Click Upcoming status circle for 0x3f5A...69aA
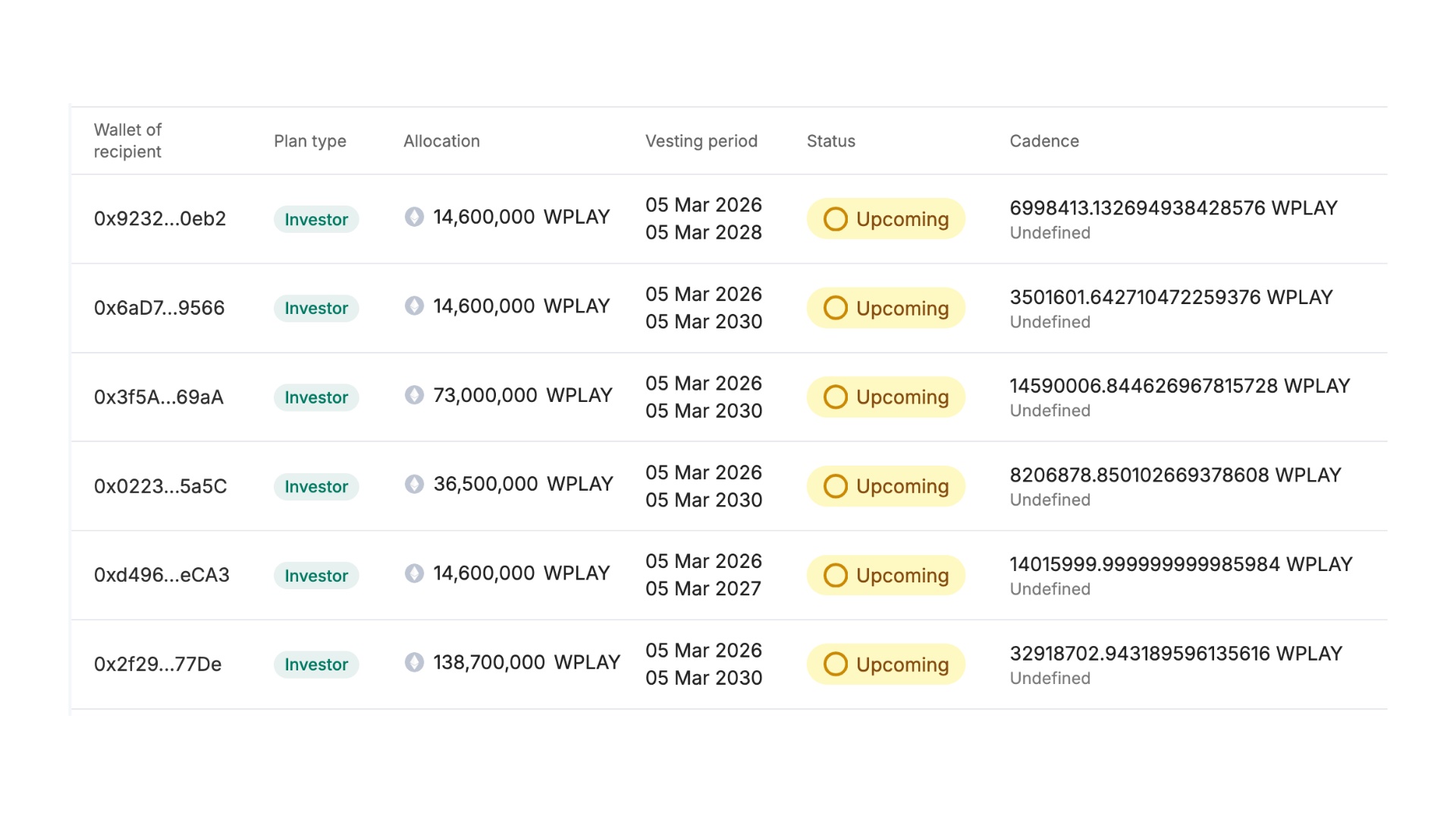This screenshot has height=819, width=1456. point(836,397)
